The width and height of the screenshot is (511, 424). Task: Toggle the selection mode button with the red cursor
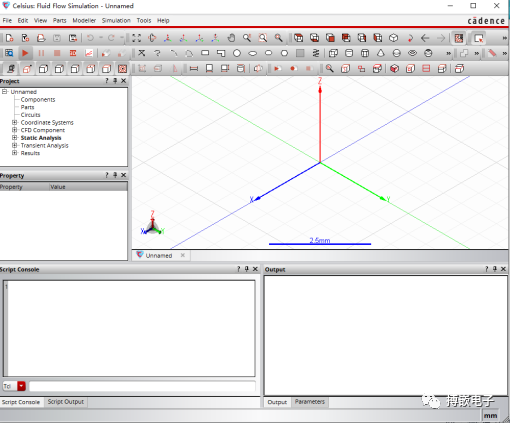[479, 38]
